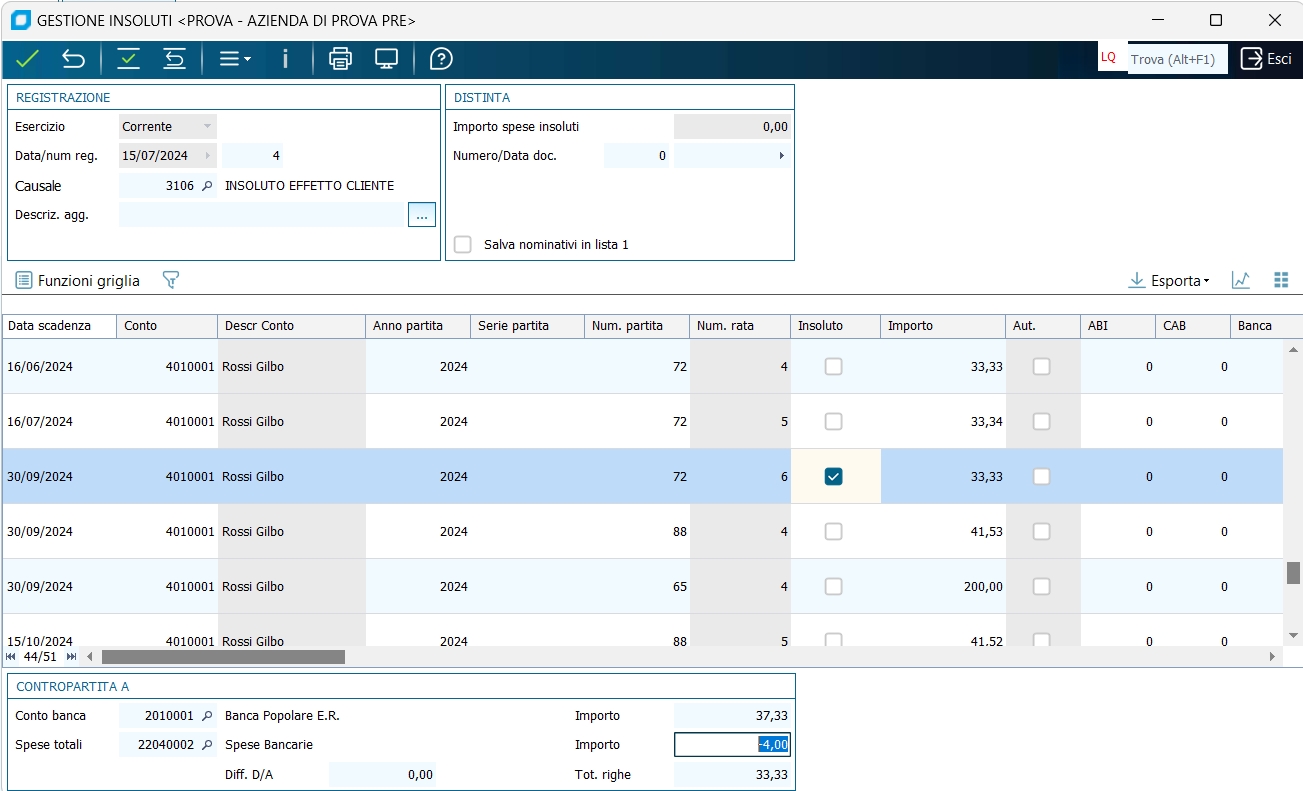Open the chart icon beside Esporta

coord(1240,281)
